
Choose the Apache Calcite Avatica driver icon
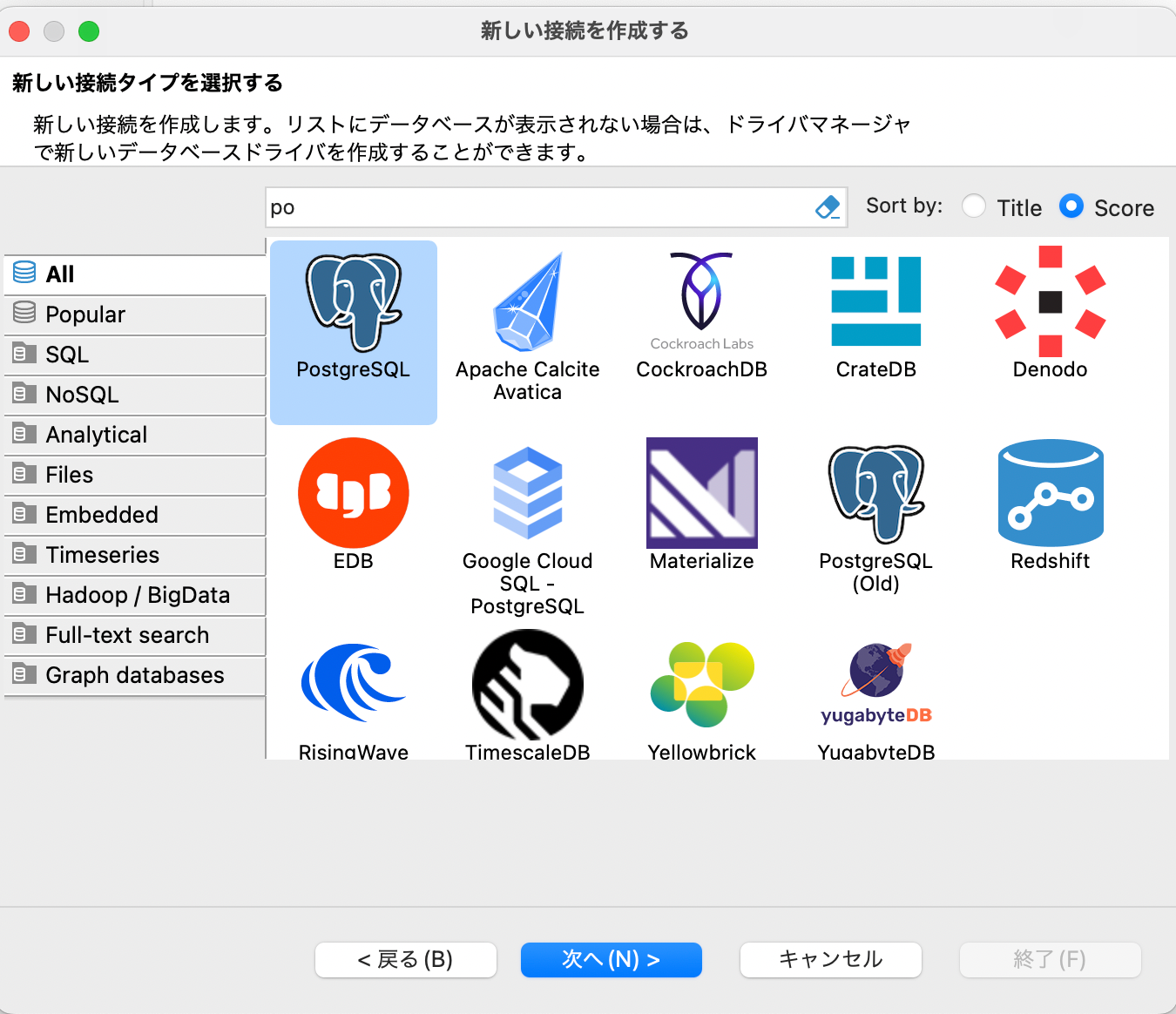(528, 302)
